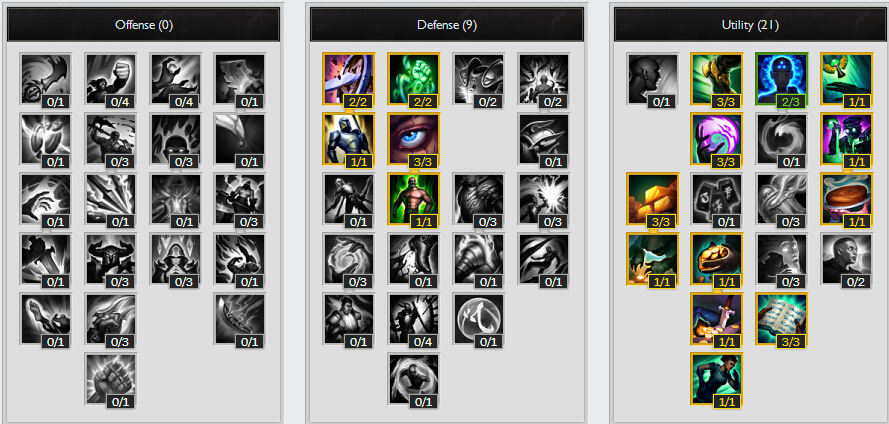889x424 pixels.
Task: Select the green glowing fist Defense mastery
Action: 413,79
